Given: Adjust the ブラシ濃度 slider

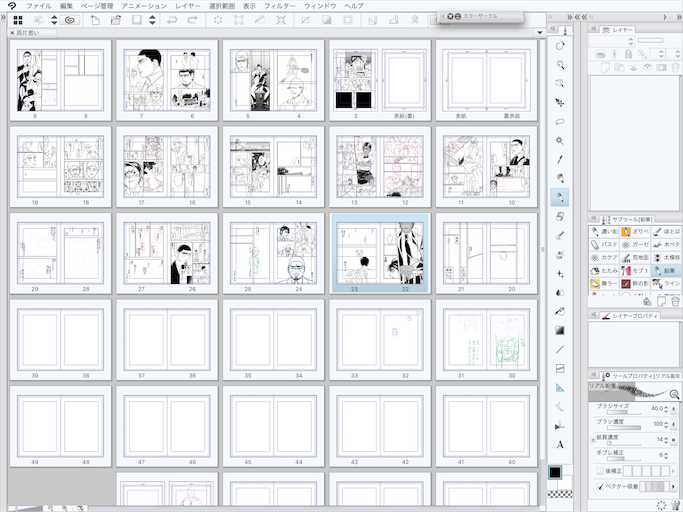Looking at the screenshot, I should pos(624,428).
